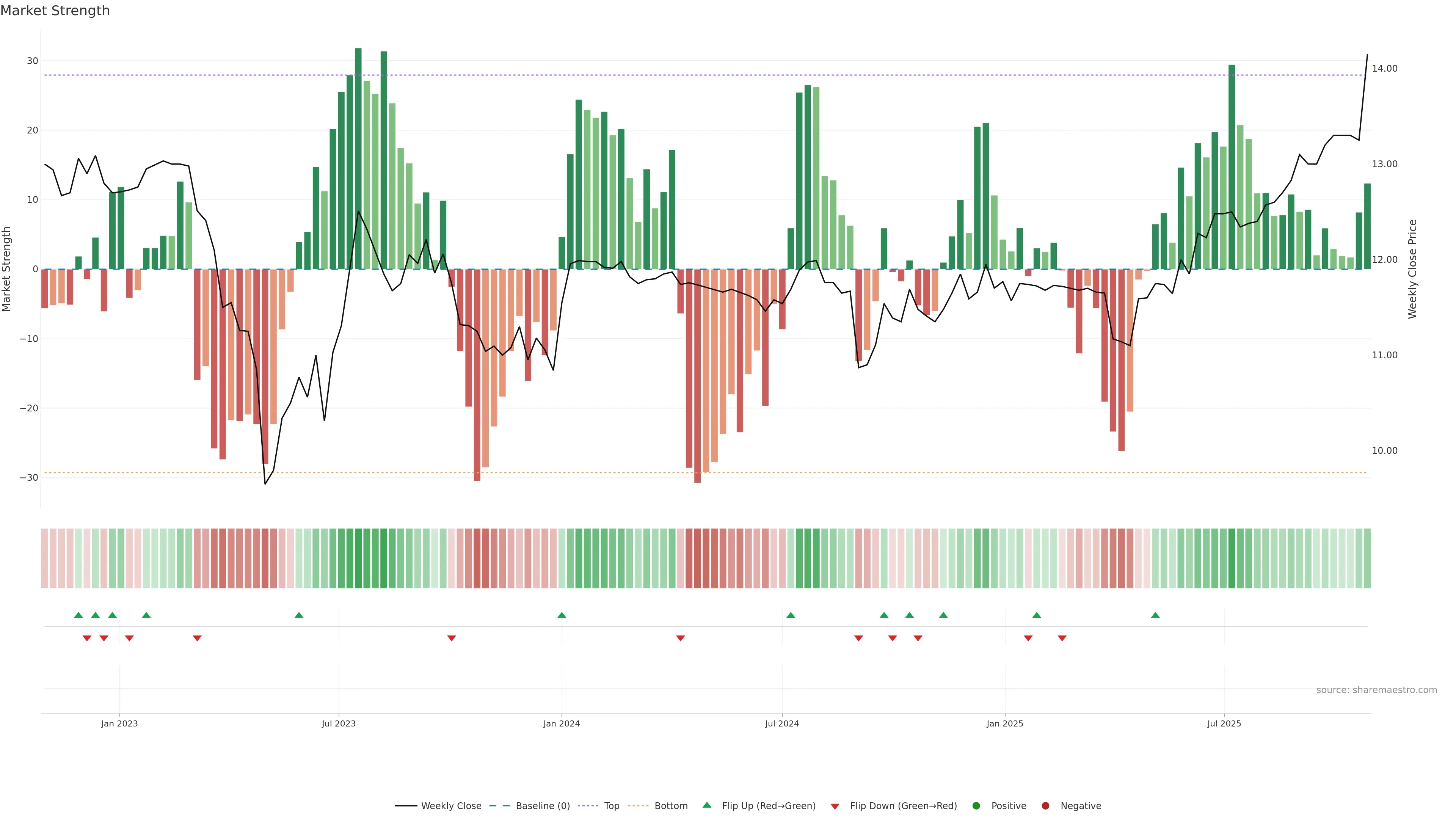Click the sharemaestro.com source text
The image size is (1456, 819).
(1376, 690)
